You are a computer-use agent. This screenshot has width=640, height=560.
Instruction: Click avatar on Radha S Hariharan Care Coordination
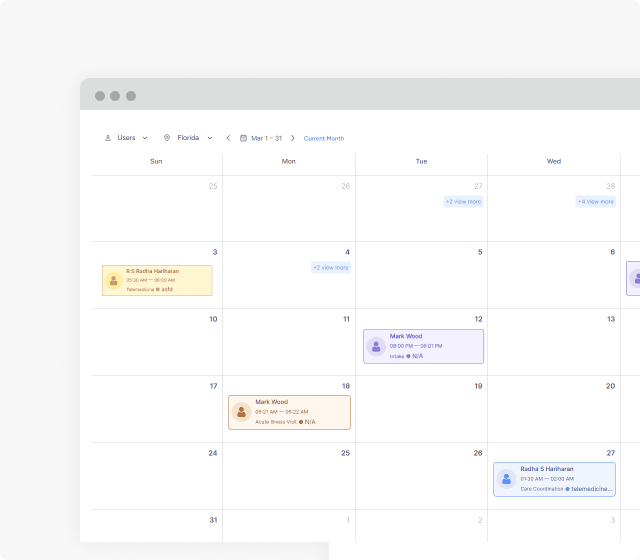point(506,479)
